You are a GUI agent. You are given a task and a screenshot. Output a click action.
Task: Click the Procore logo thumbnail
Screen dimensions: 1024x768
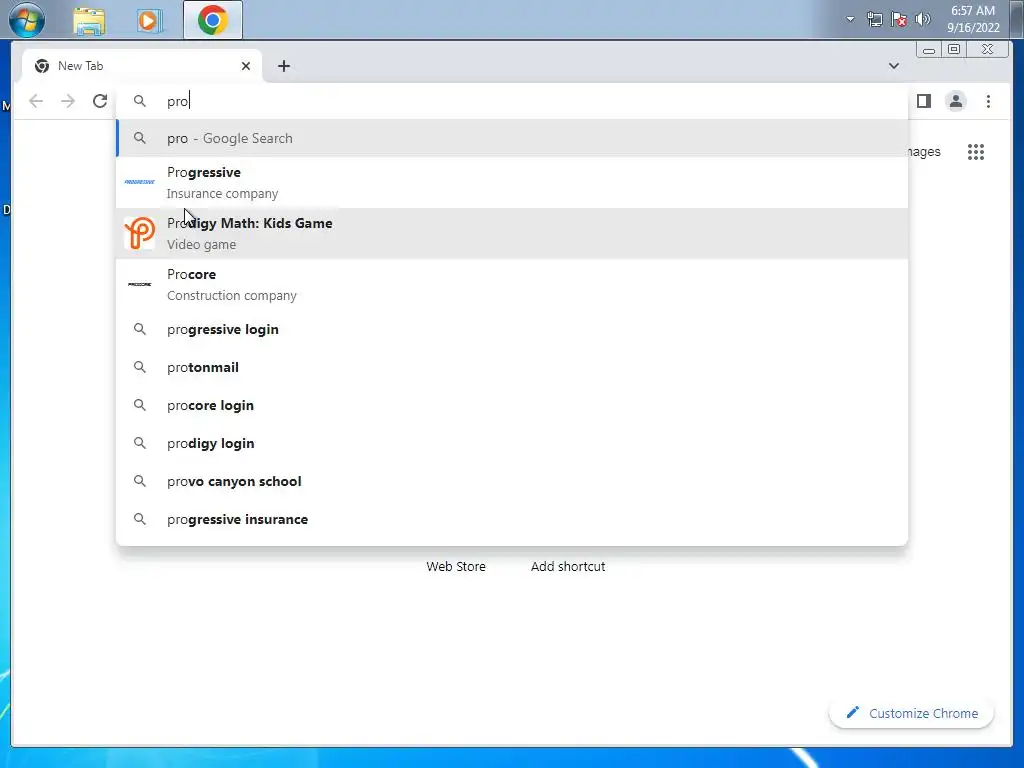140,284
